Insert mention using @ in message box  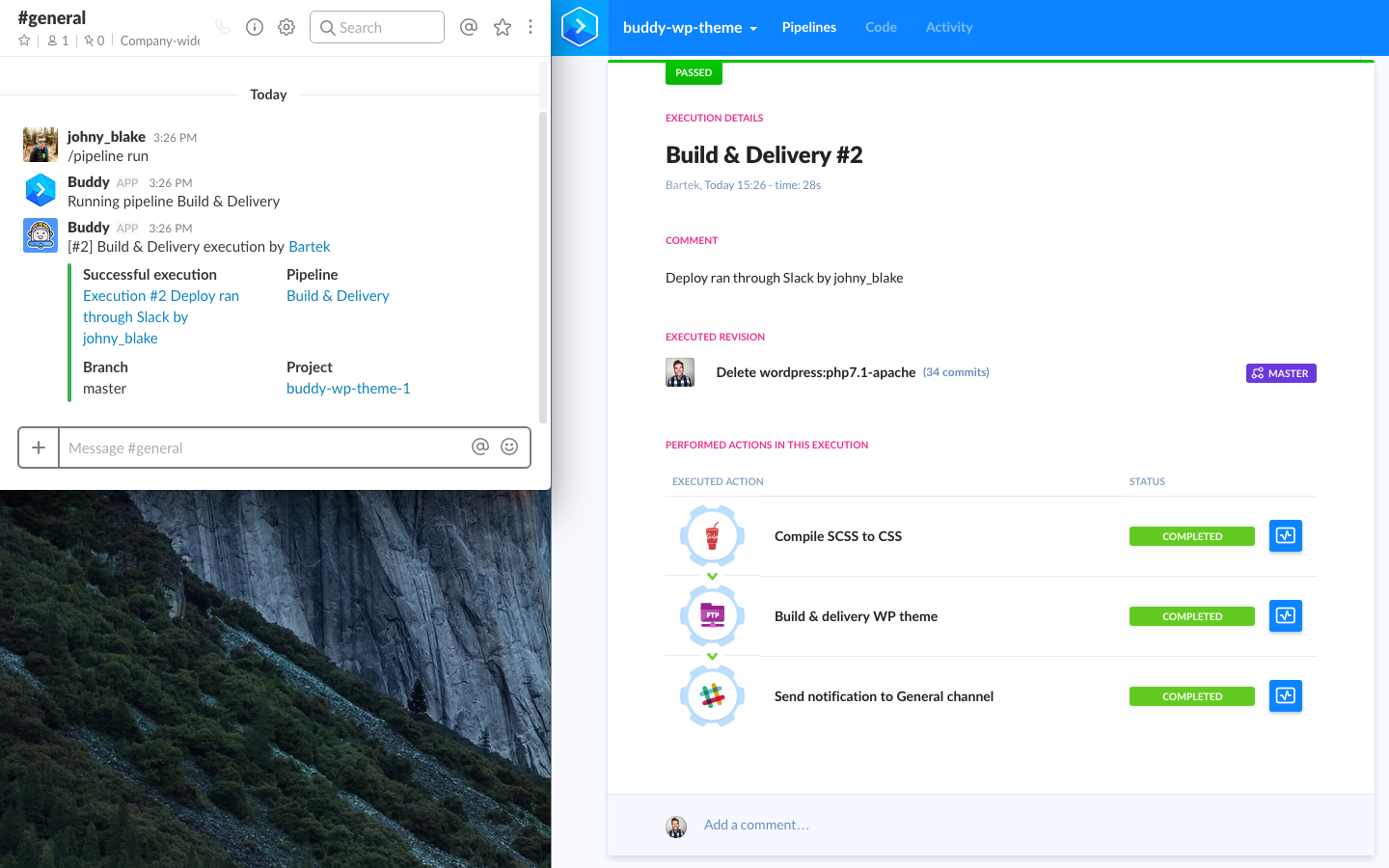pyautogui.click(x=480, y=447)
